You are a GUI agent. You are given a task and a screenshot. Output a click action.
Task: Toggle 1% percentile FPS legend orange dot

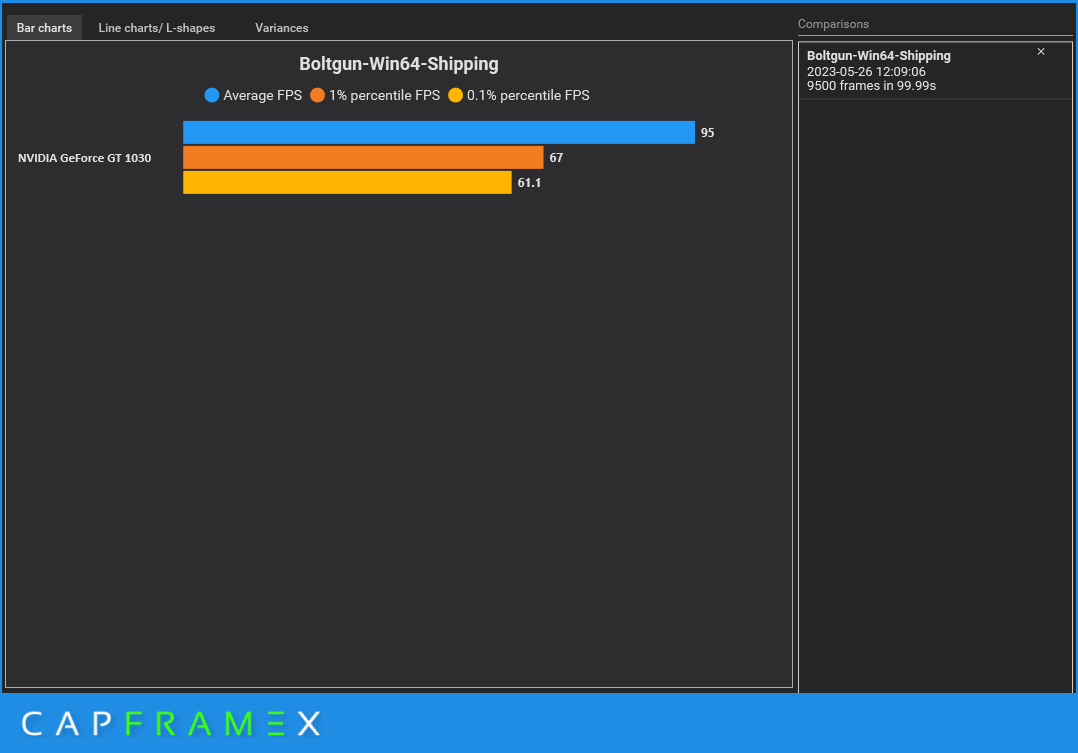(317, 96)
